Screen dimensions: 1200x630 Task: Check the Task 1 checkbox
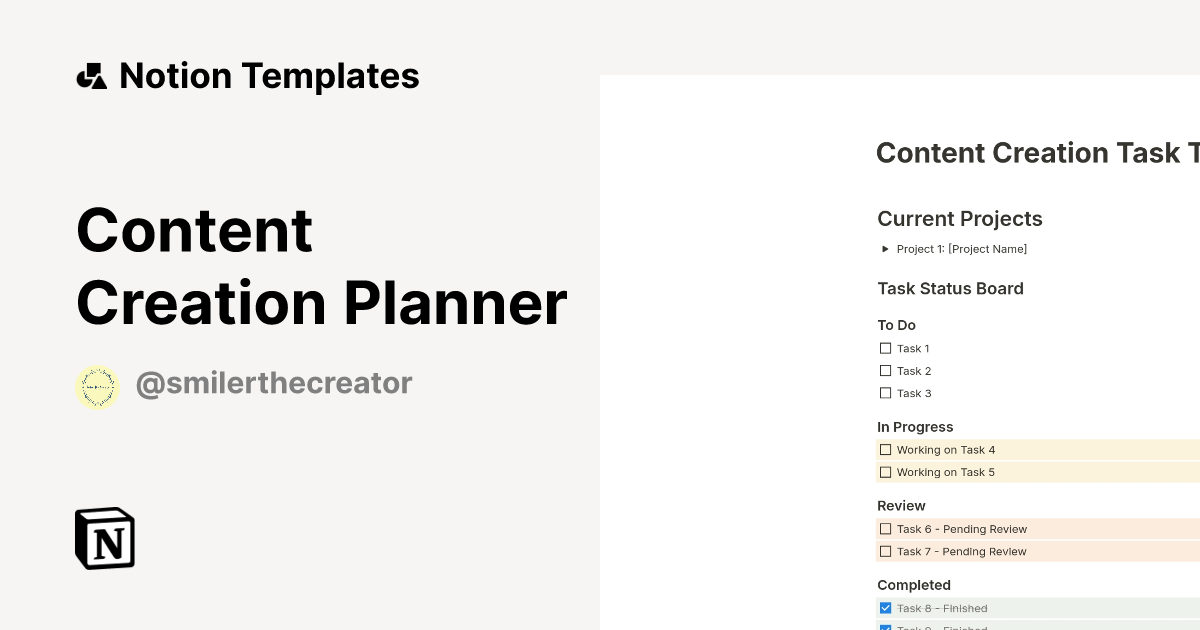(886, 348)
